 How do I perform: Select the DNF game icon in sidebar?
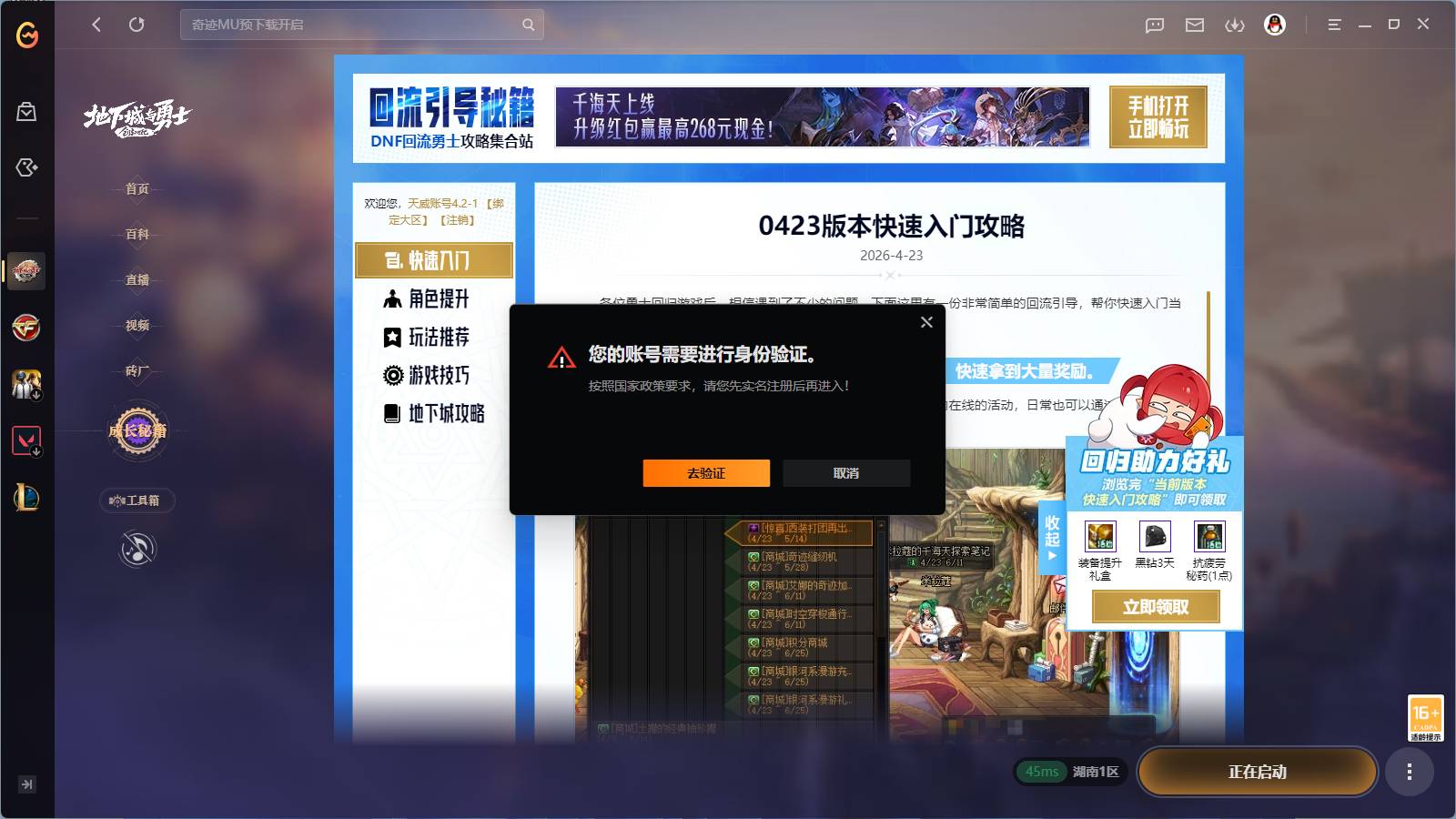26,270
